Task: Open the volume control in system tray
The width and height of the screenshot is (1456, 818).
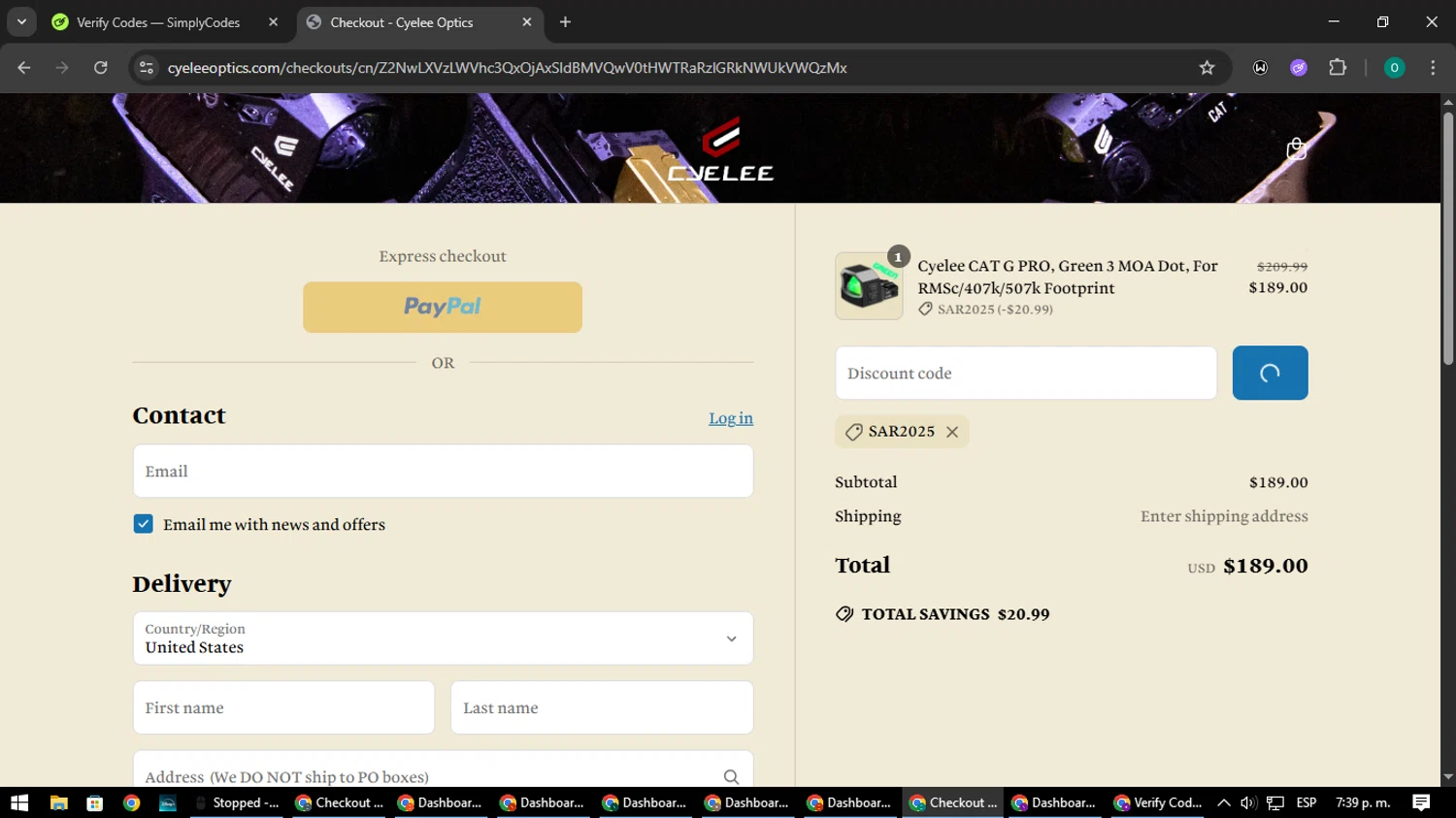Action: click(1248, 802)
